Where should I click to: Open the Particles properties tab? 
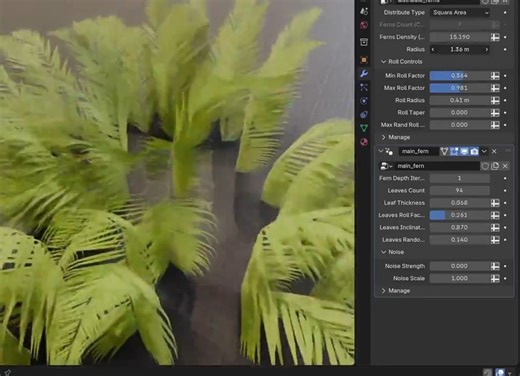364,87
